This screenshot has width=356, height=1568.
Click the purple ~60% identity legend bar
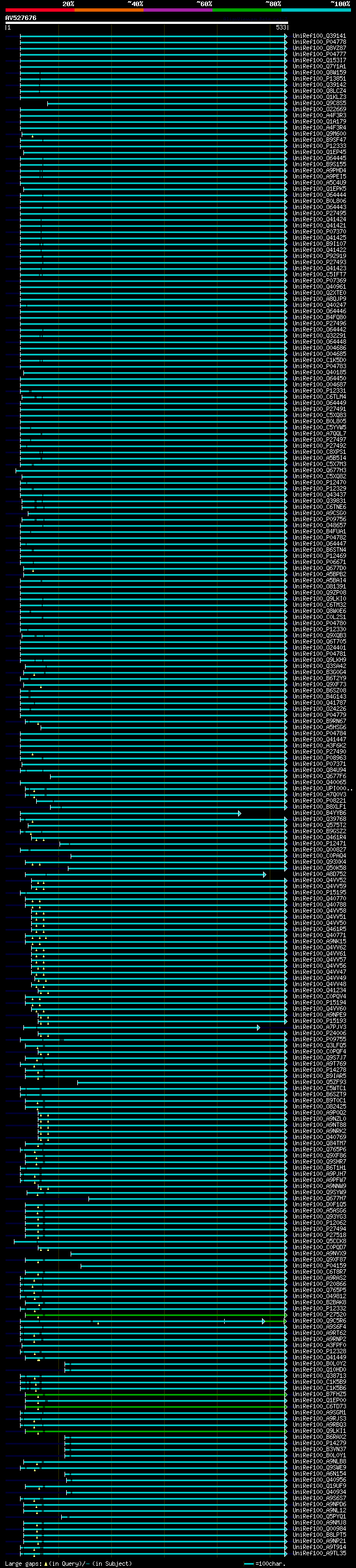click(177, 10)
